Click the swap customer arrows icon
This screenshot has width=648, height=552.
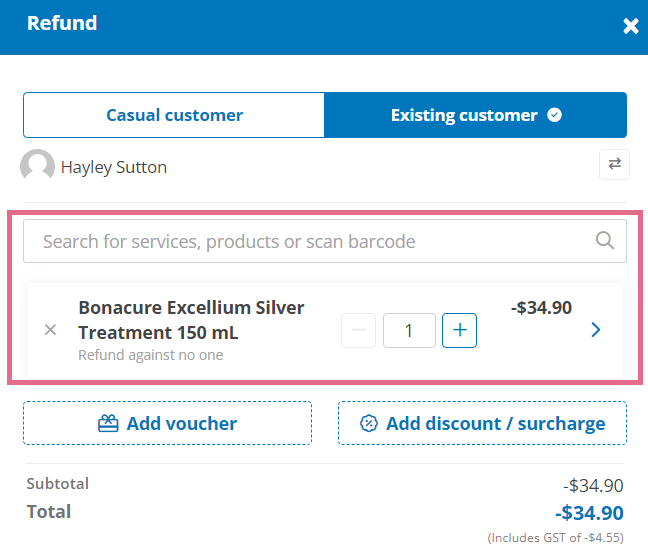(x=614, y=164)
